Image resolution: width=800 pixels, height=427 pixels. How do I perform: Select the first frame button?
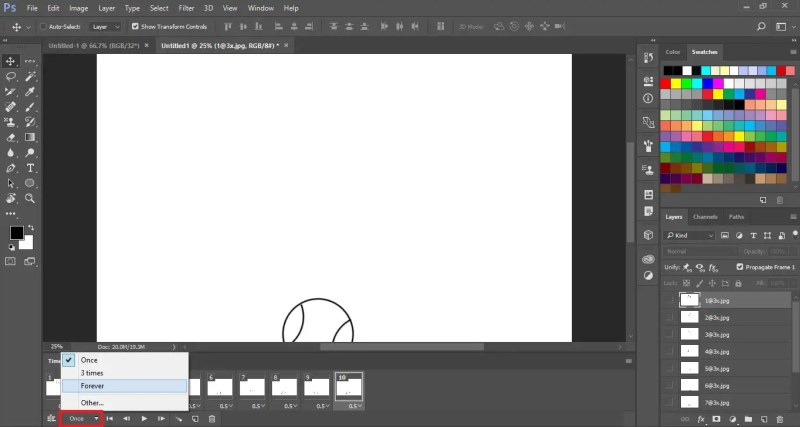(110, 419)
